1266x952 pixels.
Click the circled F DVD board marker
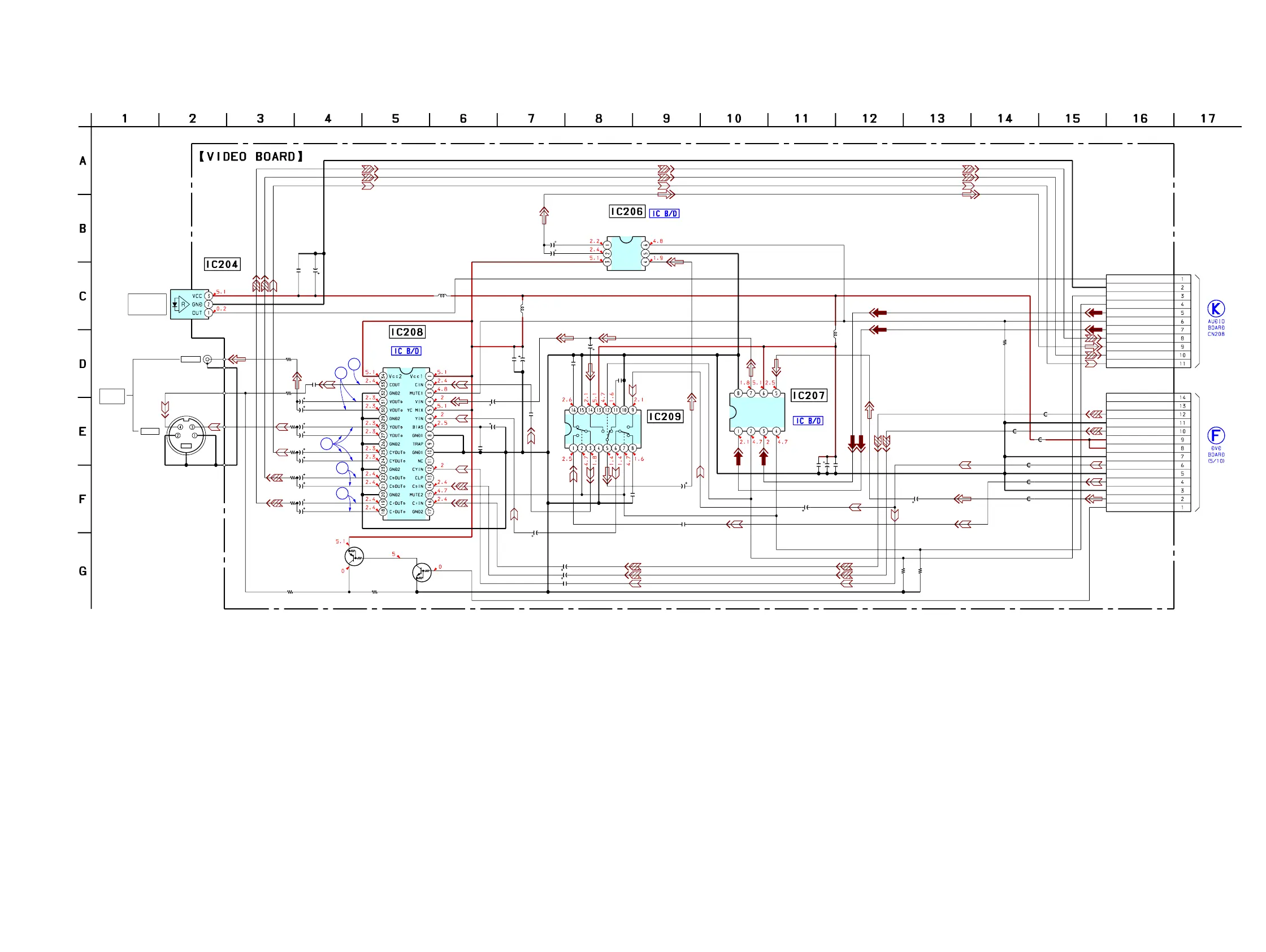[1216, 436]
